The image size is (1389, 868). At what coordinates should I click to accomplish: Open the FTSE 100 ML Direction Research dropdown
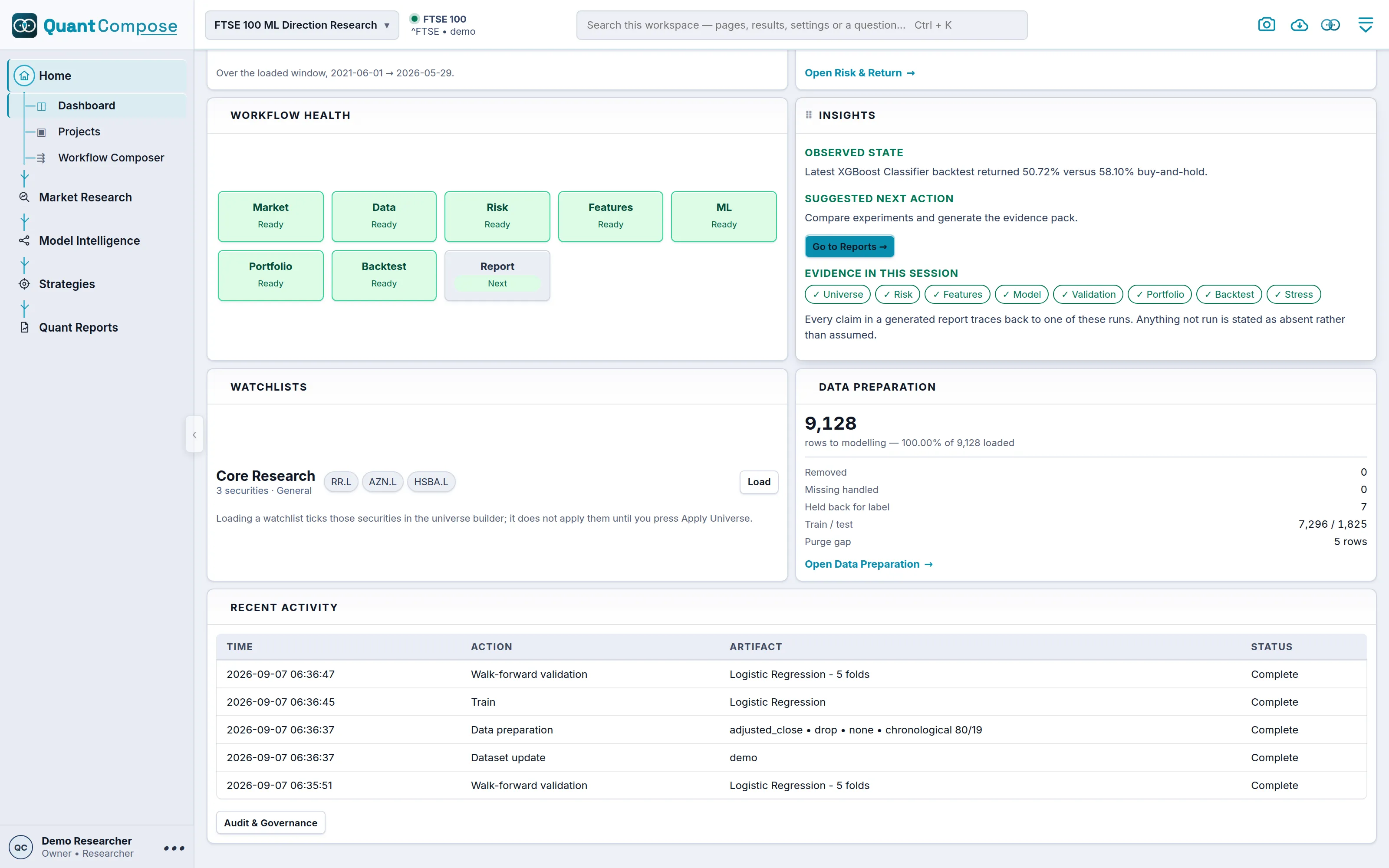click(302, 25)
